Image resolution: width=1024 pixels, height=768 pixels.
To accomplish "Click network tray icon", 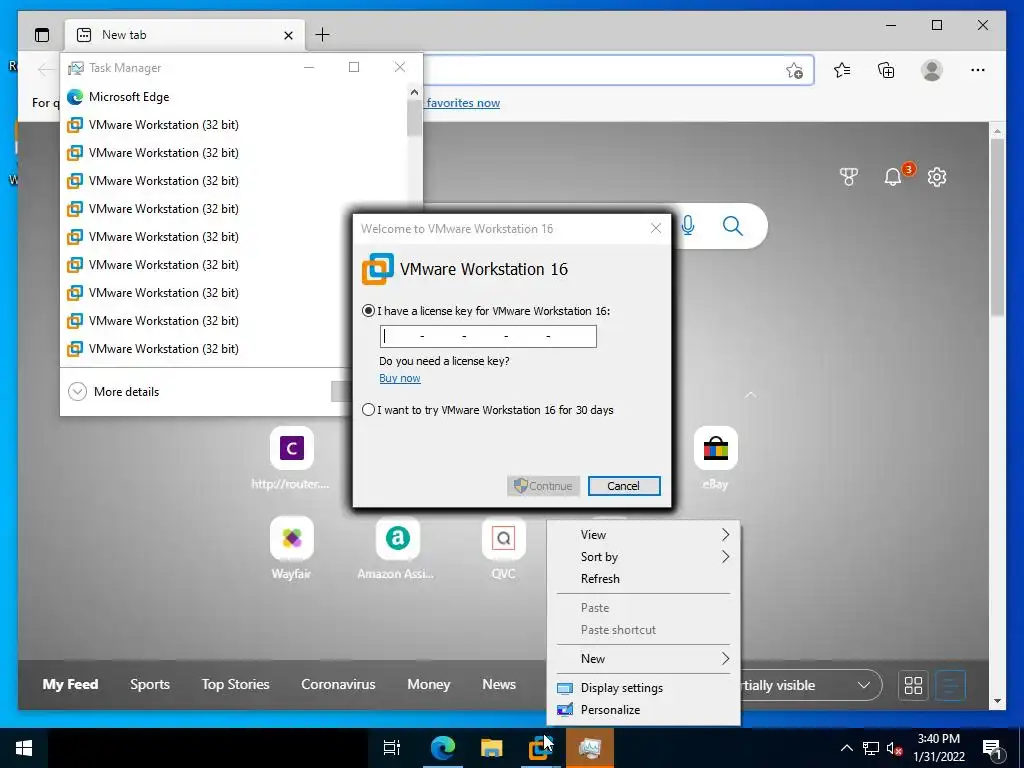I will (871, 748).
